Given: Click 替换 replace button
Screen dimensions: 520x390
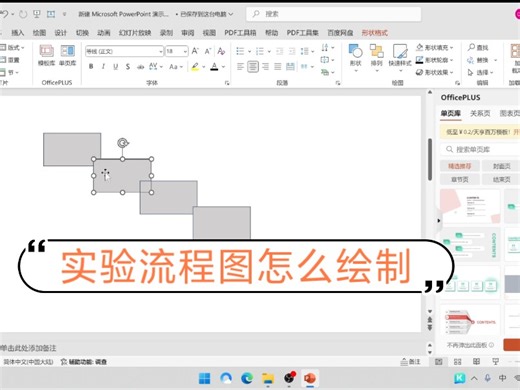Looking at the screenshot, I should tap(478, 60).
